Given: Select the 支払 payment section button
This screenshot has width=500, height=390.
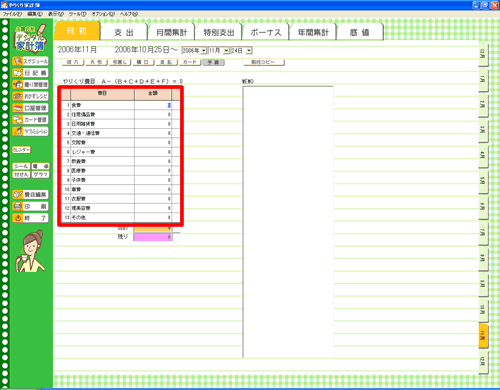Looking at the screenshot, I should pos(166,62).
